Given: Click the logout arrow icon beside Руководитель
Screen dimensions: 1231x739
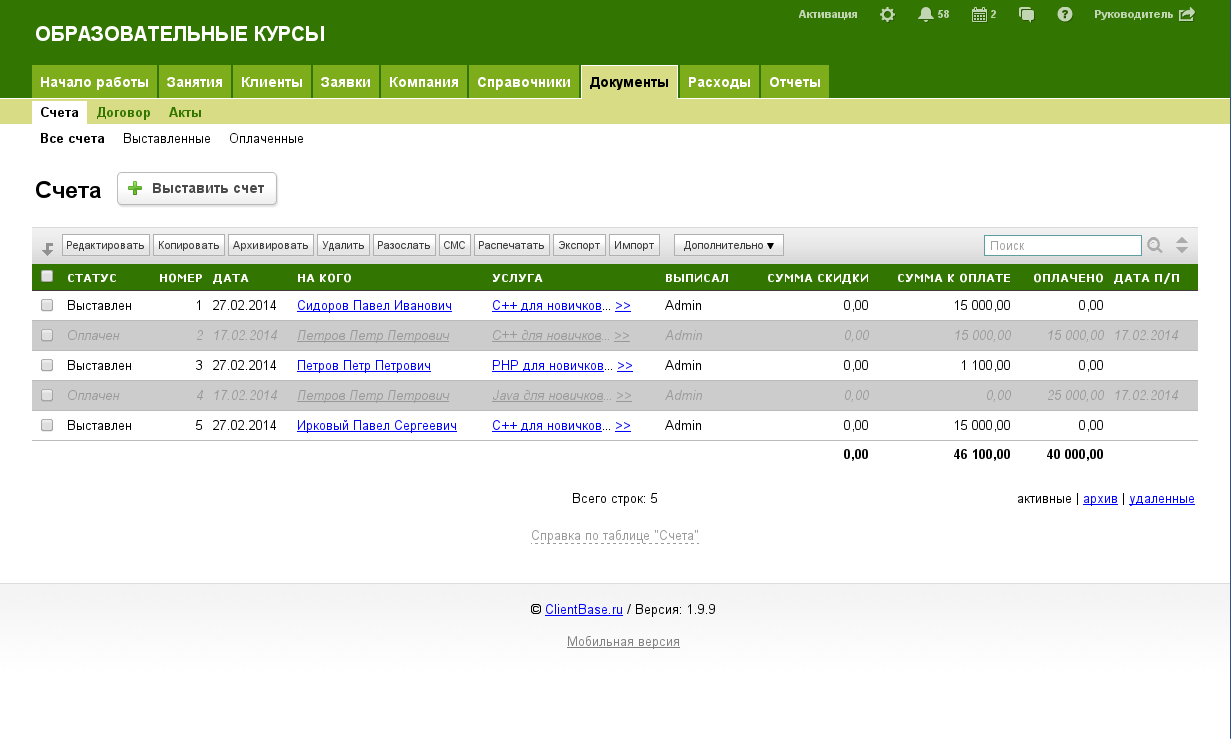Looking at the screenshot, I should click(1187, 15).
